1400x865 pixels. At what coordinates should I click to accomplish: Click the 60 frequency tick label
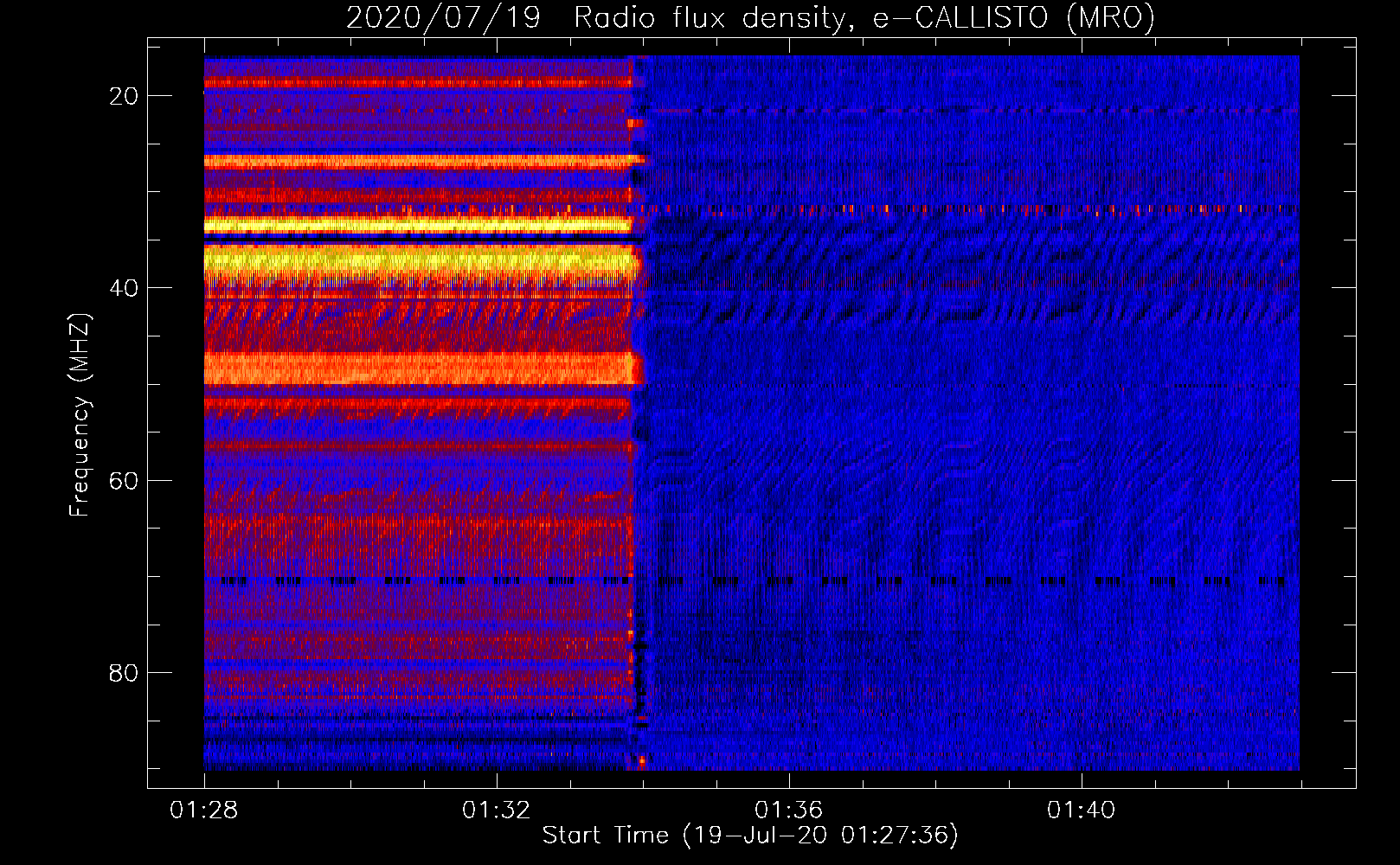tap(124, 480)
